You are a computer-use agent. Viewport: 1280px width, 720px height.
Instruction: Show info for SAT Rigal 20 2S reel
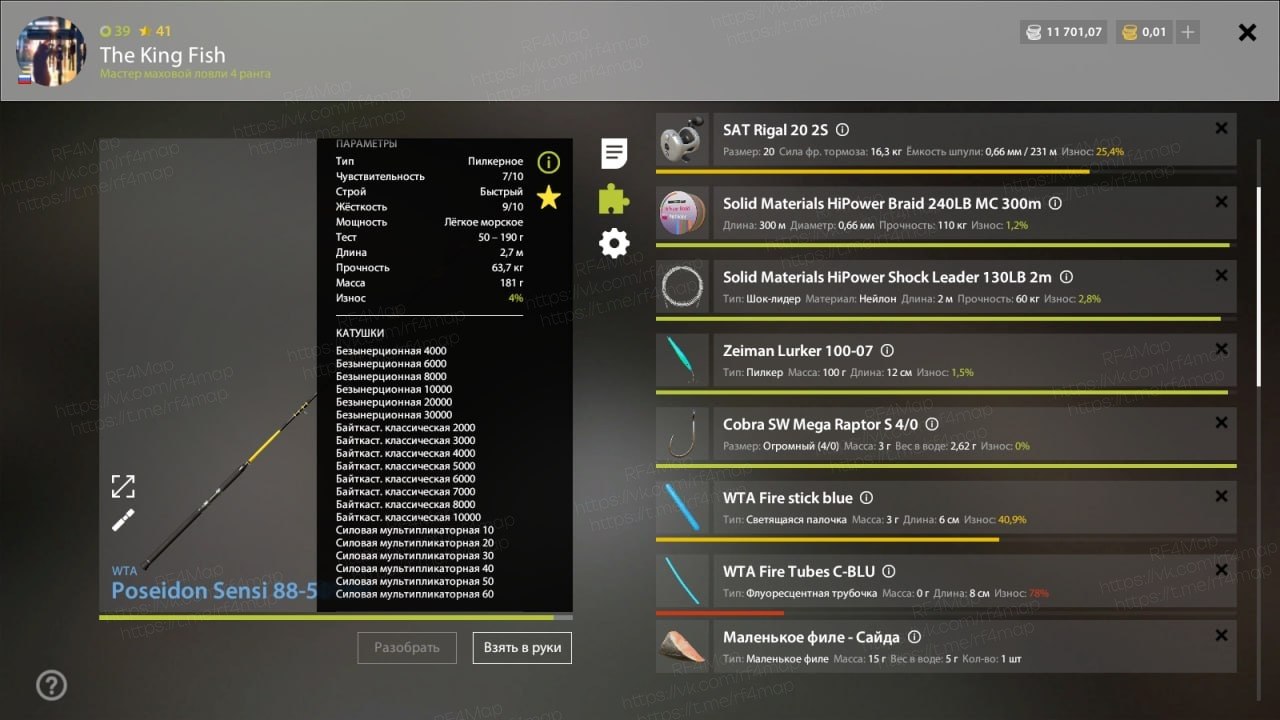(x=842, y=130)
